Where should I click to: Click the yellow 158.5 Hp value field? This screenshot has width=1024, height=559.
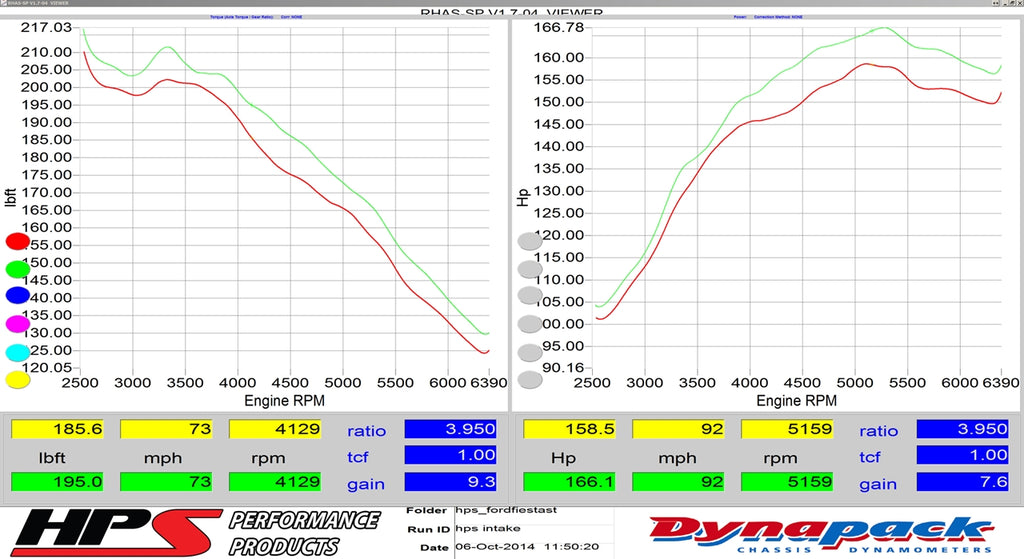569,429
